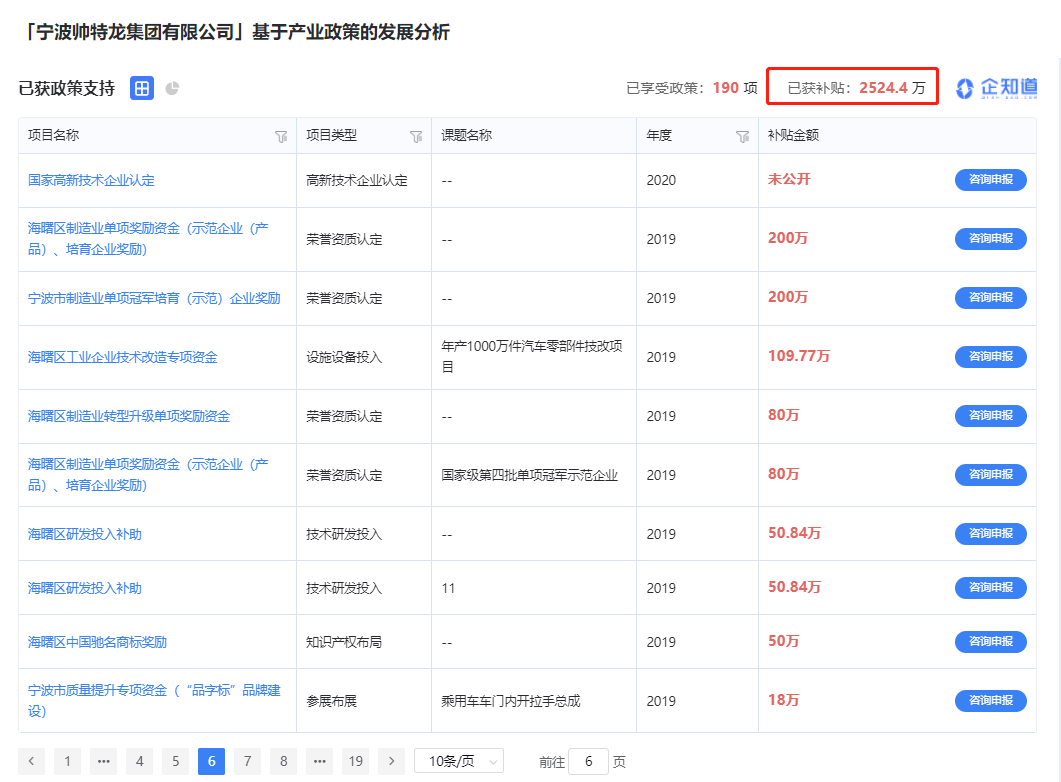Screen dimensions: 1061x782
Task: Open the filter icon in 项目名称 header
Action: tap(281, 137)
